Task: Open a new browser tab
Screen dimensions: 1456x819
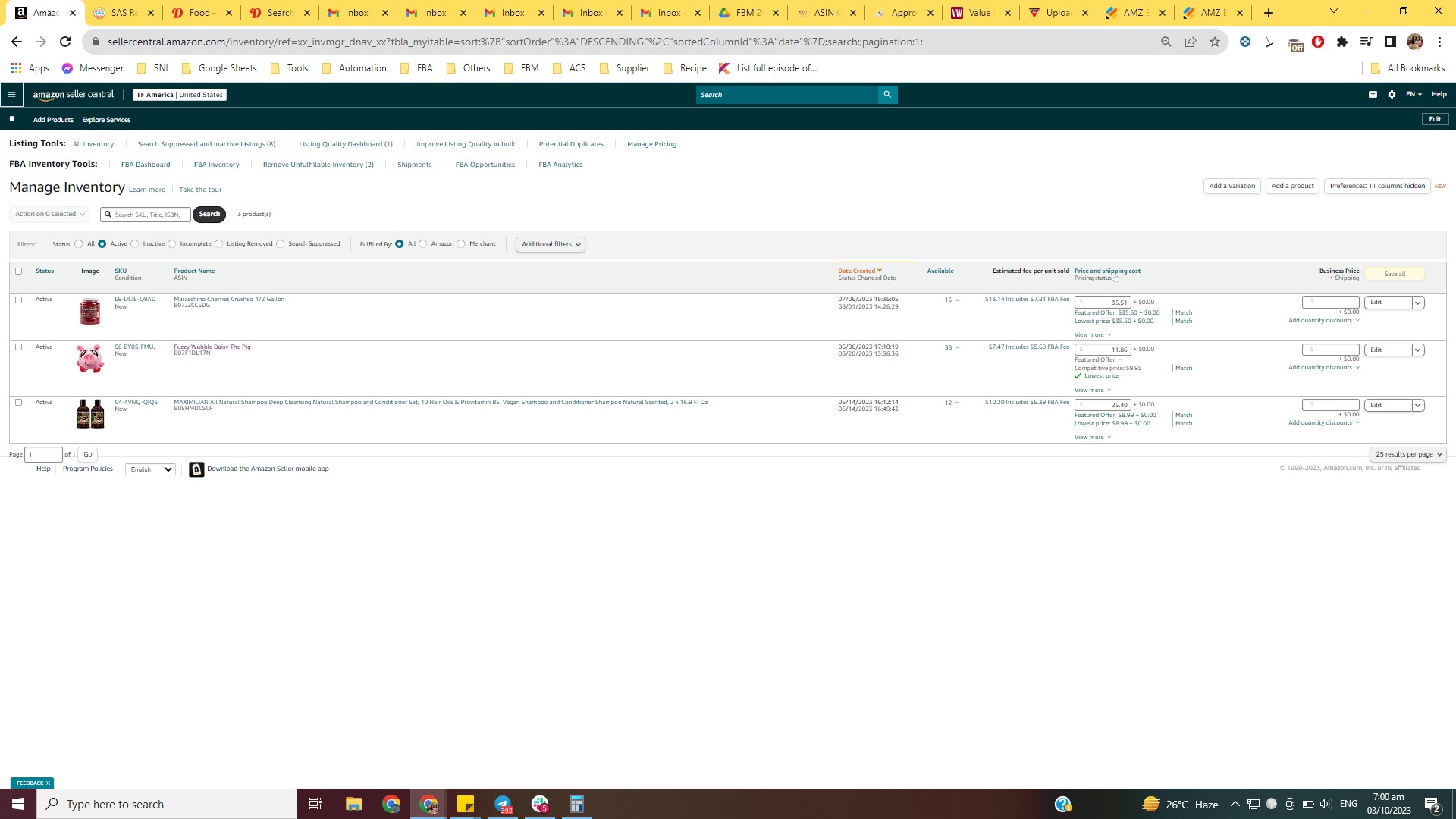Action: coord(1269,13)
